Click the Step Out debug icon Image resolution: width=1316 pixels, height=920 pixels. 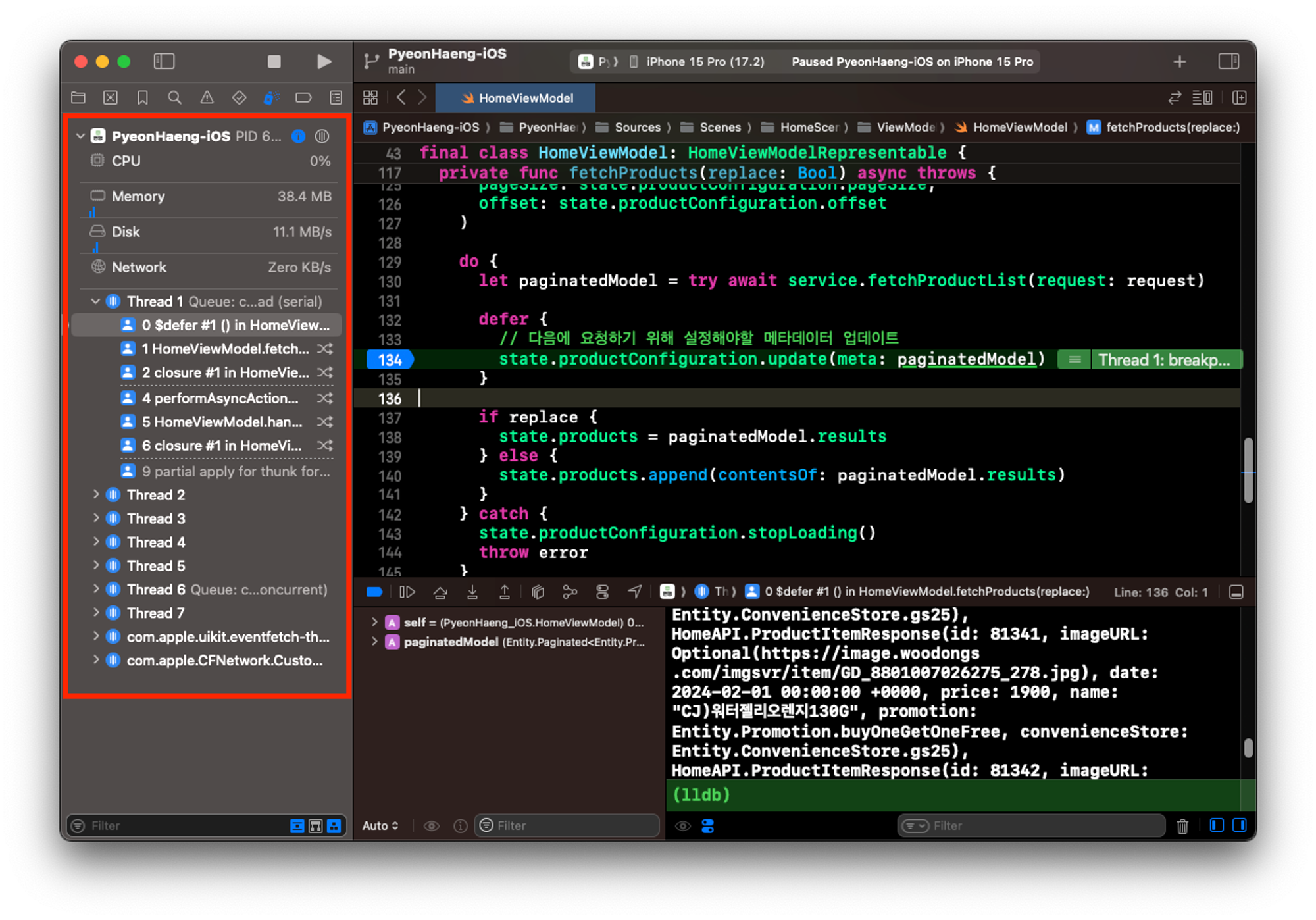coord(505,592)
